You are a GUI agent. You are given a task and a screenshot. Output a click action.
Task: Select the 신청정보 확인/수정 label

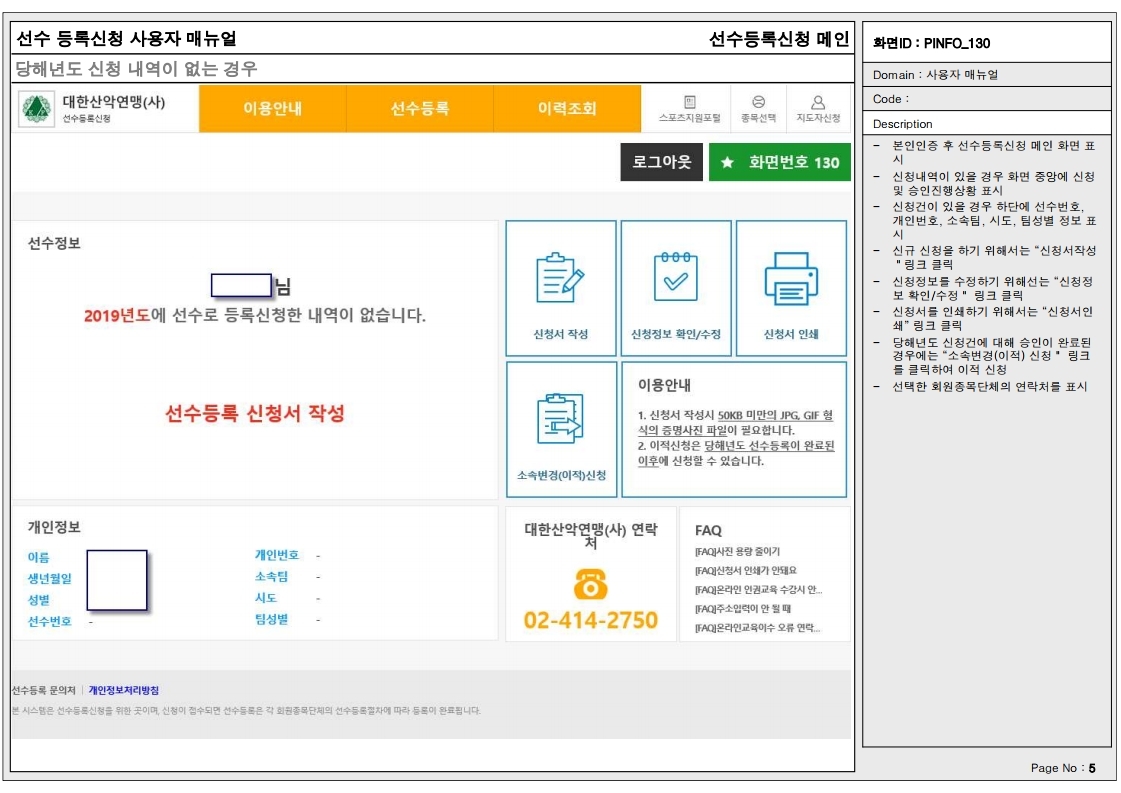[x=676, y=334]
